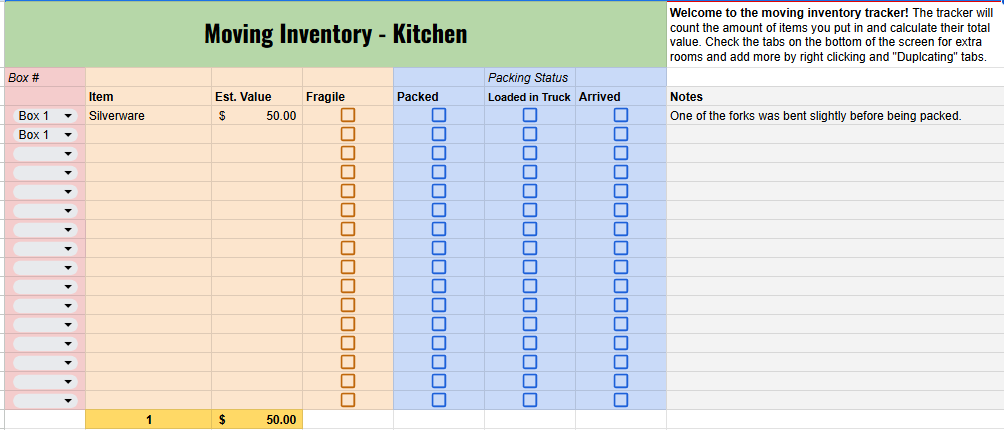
Task: Click the yellow total value cell
Action: (257, 420)
